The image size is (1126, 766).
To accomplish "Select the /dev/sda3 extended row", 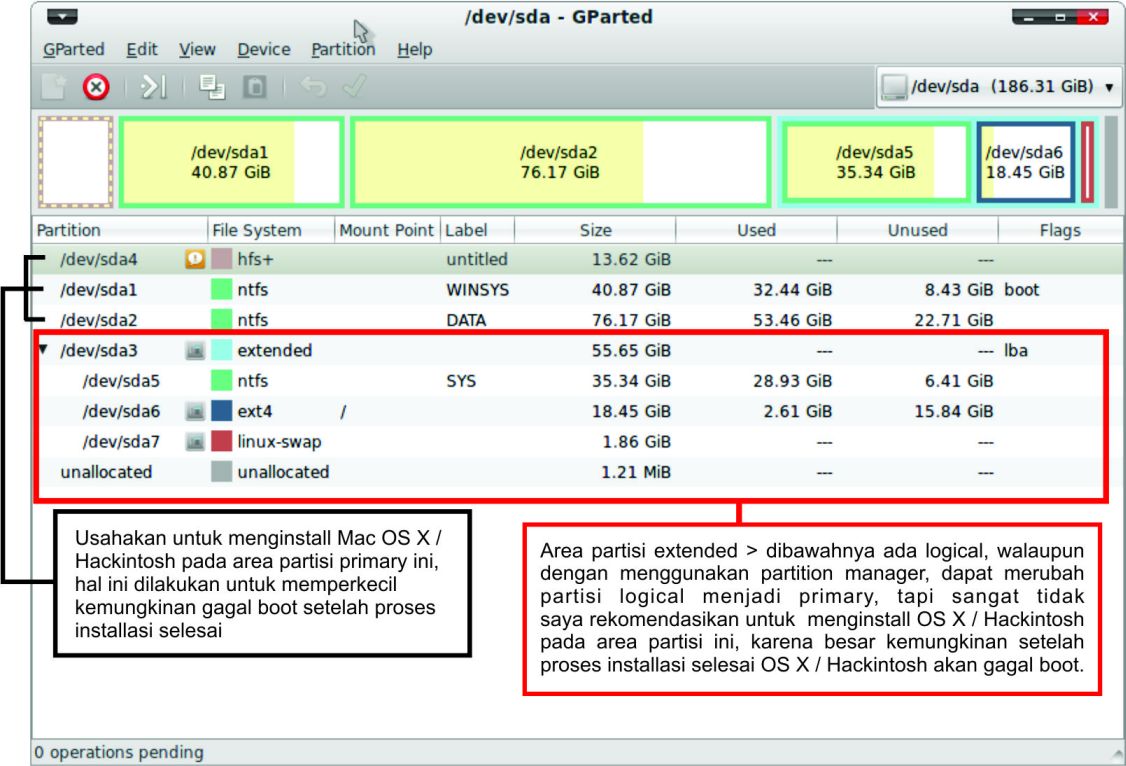I will [x=577, y=350].
